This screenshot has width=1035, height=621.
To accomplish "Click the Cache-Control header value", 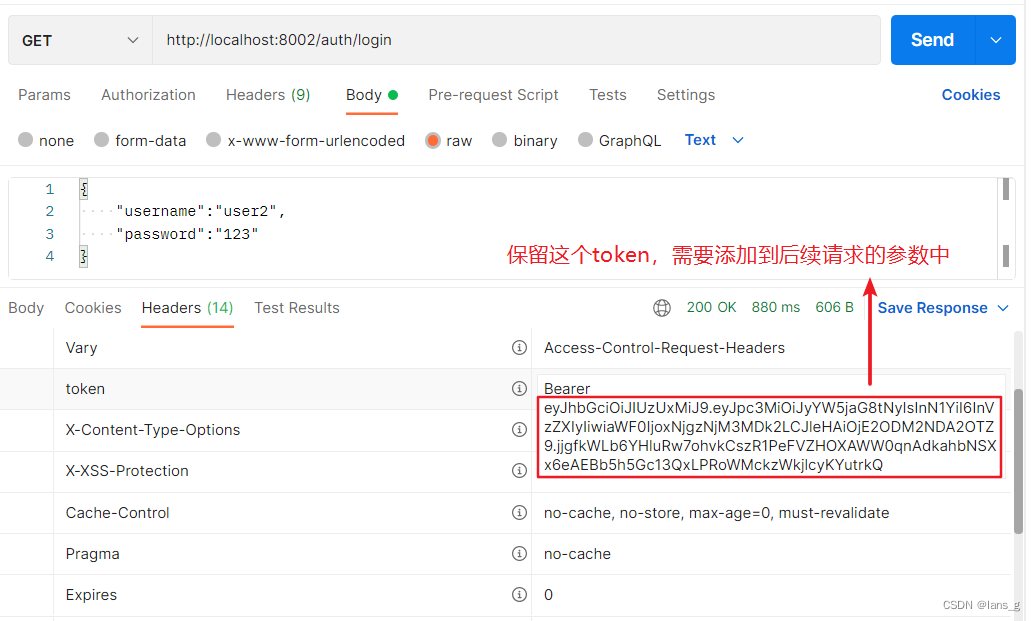I will pos(716,513).
